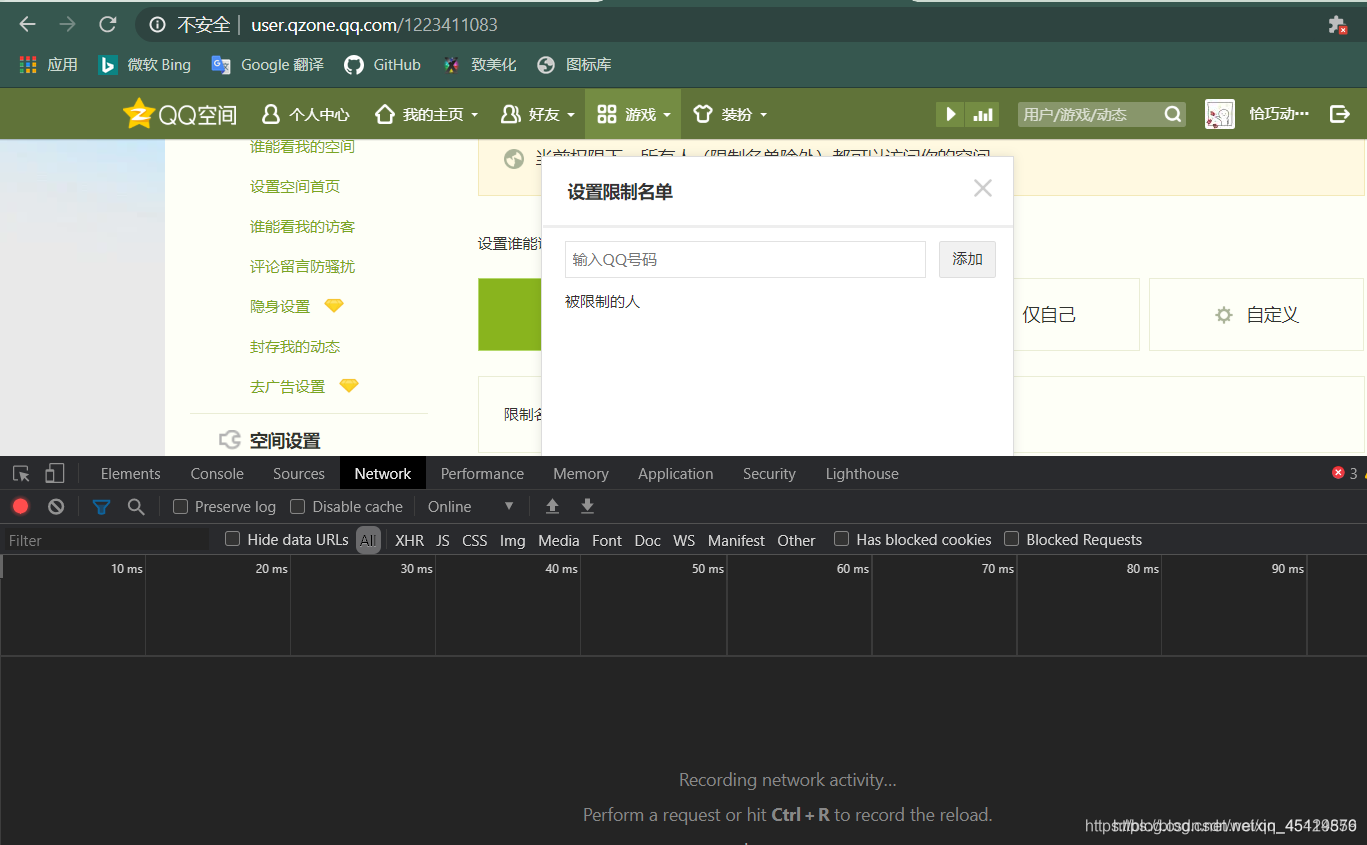Check the Blocked Requests checkbox
Image resolution: width=1367 pixels, height=845 pixels.
(x=1011, y=539)
